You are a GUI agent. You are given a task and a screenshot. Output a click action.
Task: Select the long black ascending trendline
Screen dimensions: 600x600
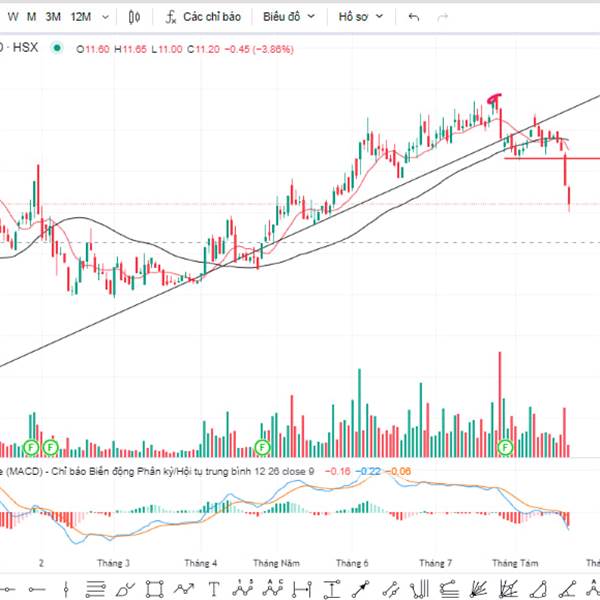click(x=300, y=231)
